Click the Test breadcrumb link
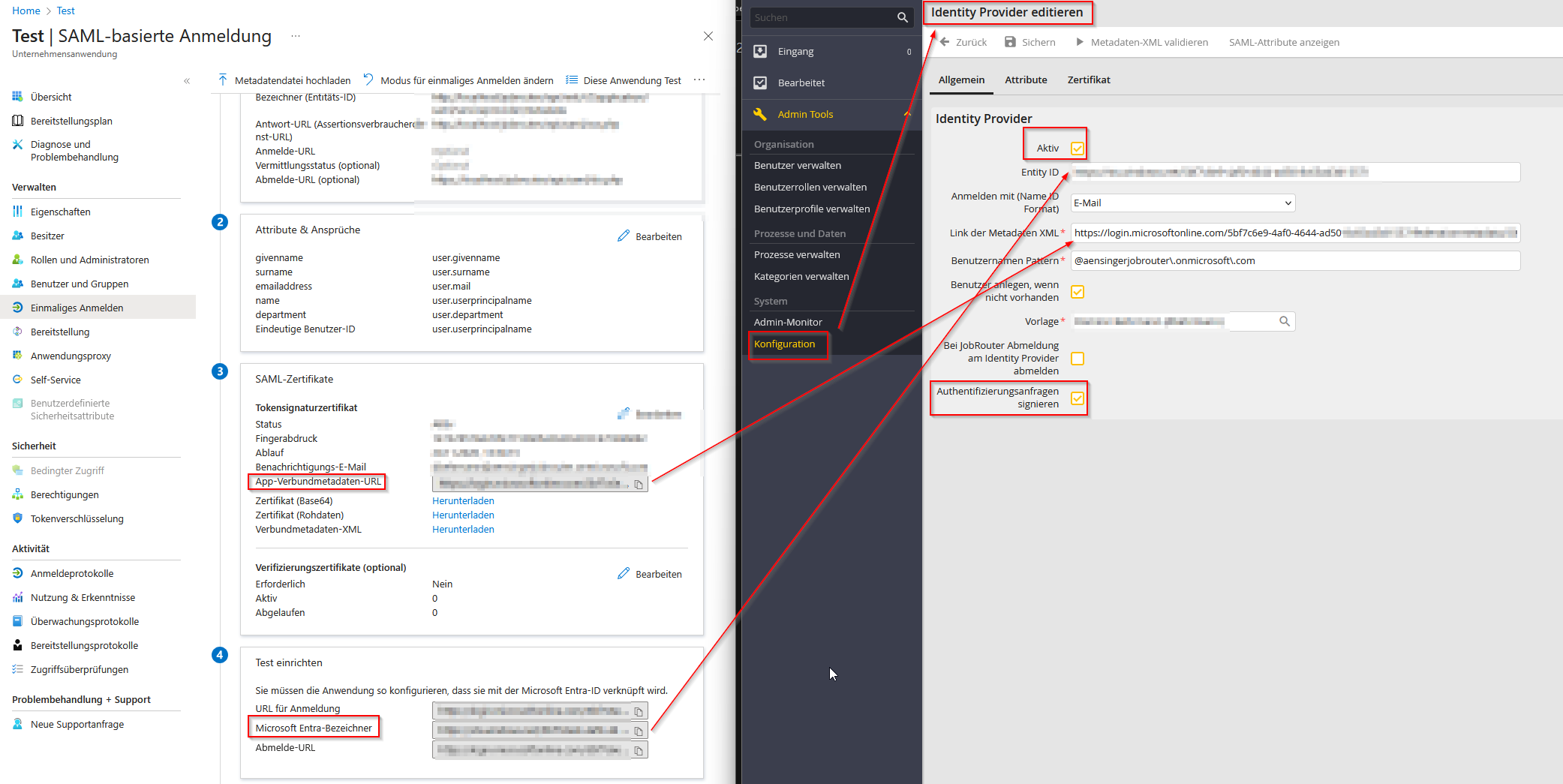This screenshot has width=1563, height=784. [65, 11]
